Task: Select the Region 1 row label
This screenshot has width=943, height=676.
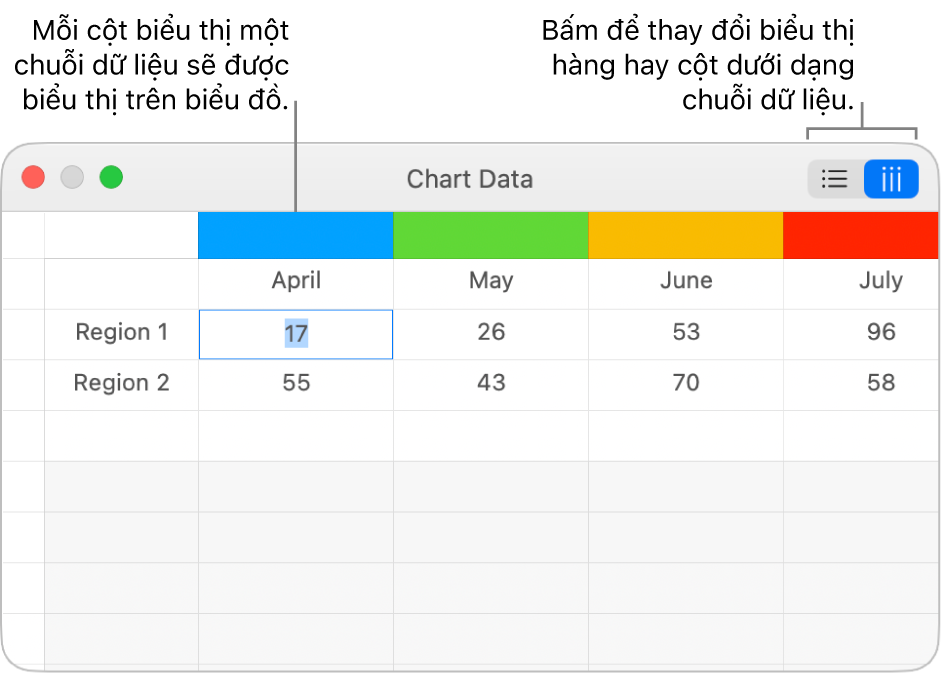Action: tap(122, 332)
